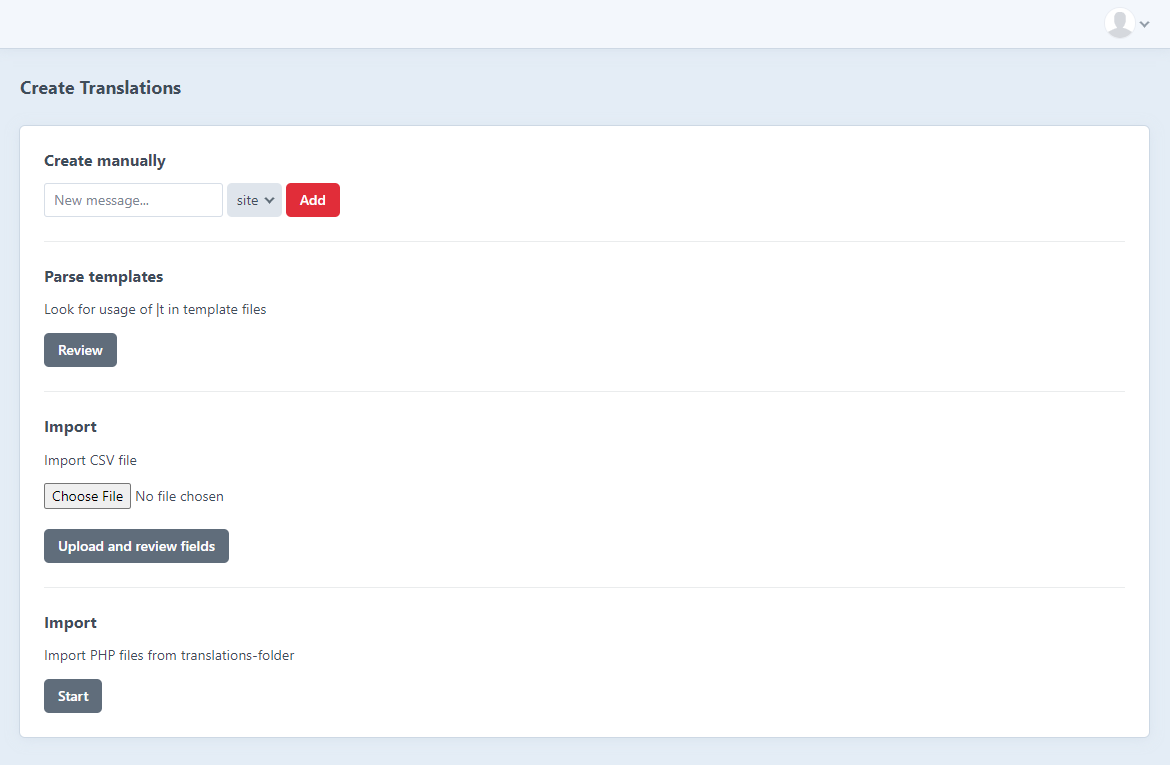Click Import heading above PHP files text

point(70,622)
